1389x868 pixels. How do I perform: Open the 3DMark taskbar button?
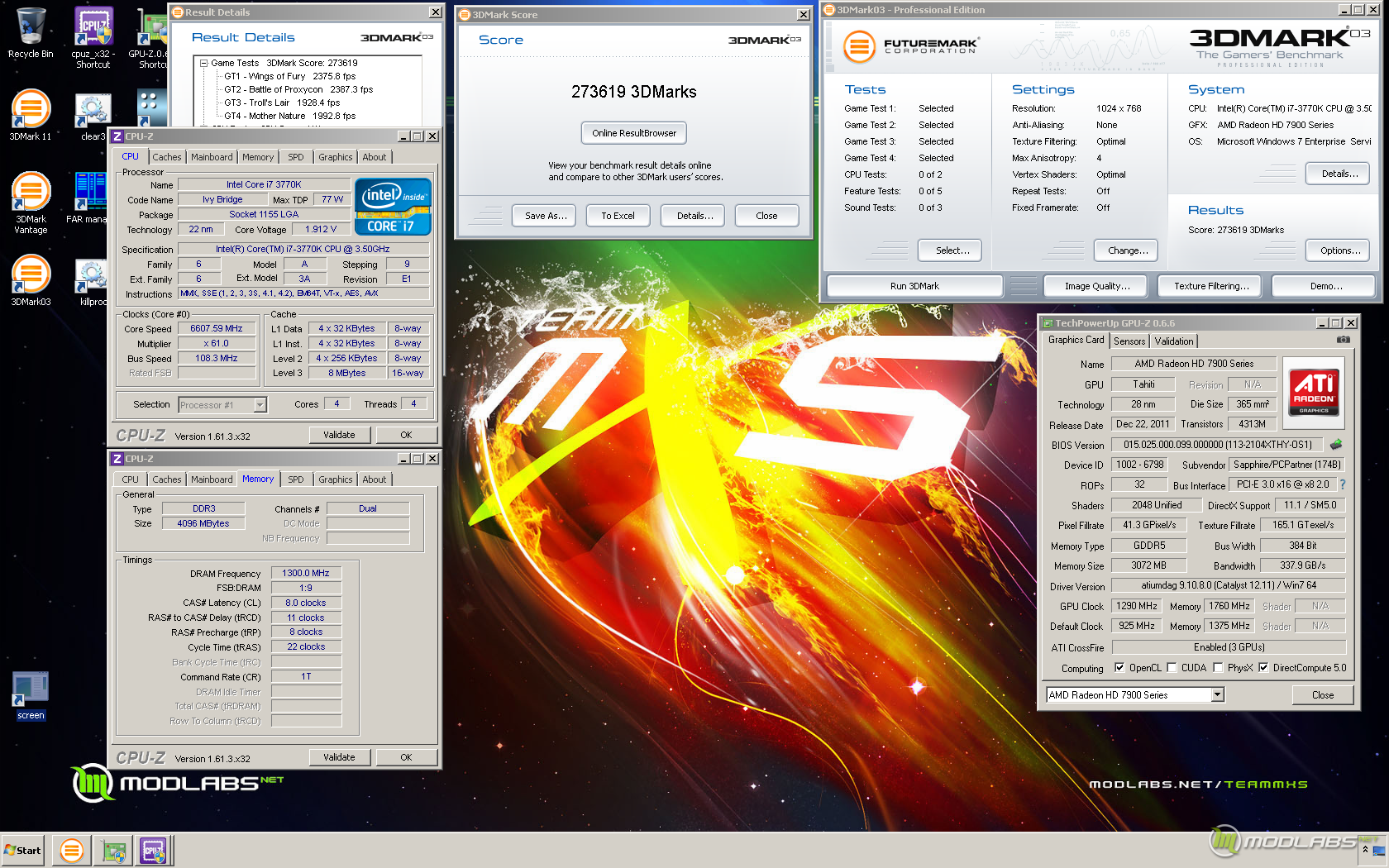[72, 850]
